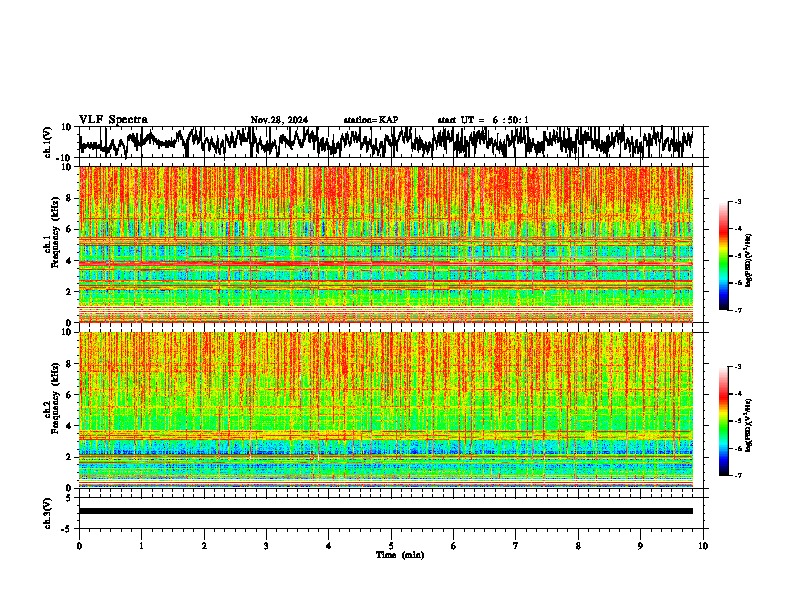This screenshot has width=792, height=612.
Task: Click time axis tick label '0'
Action: 79,546
